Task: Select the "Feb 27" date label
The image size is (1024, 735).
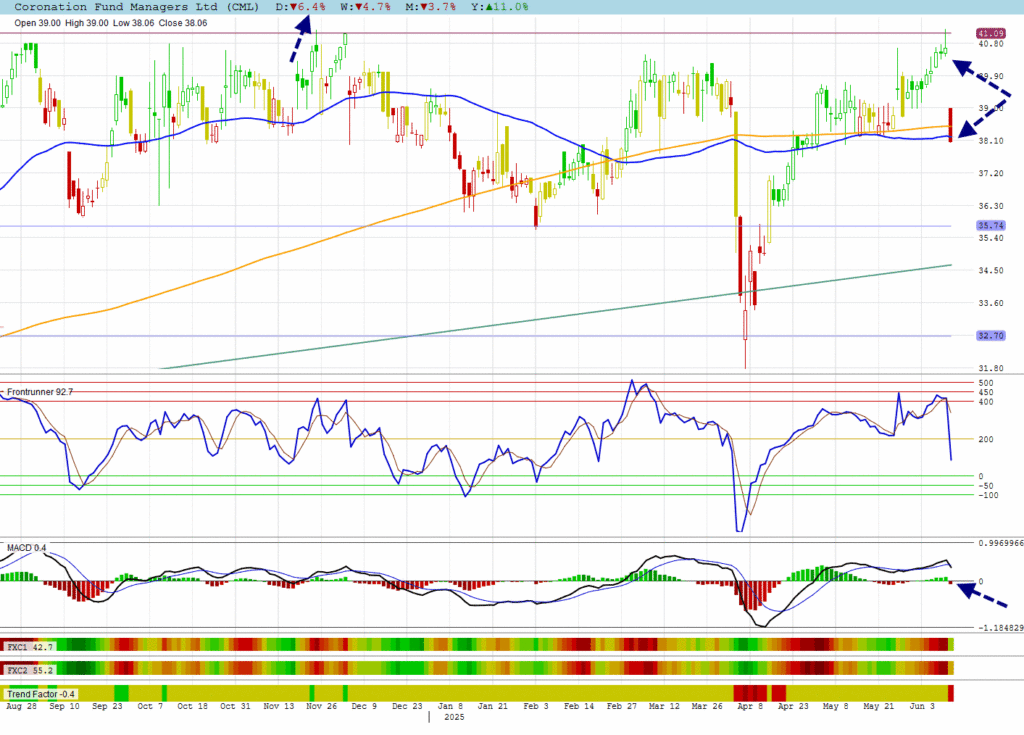Action: (622, 706)
